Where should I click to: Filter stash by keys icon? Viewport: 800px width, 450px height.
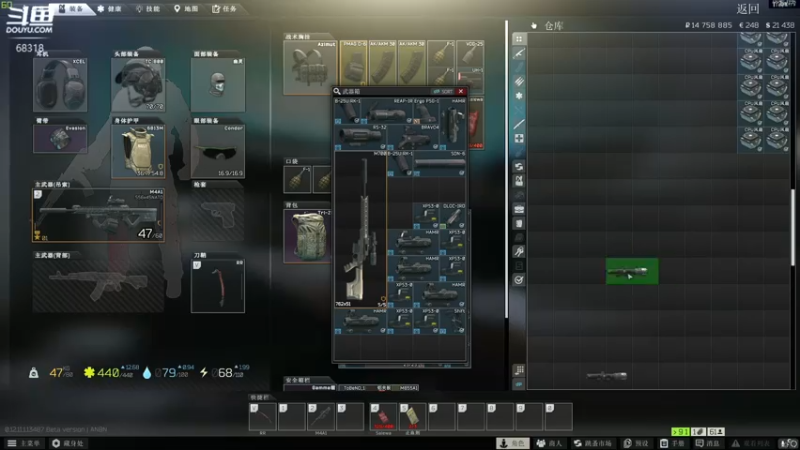tap(519, 252)
